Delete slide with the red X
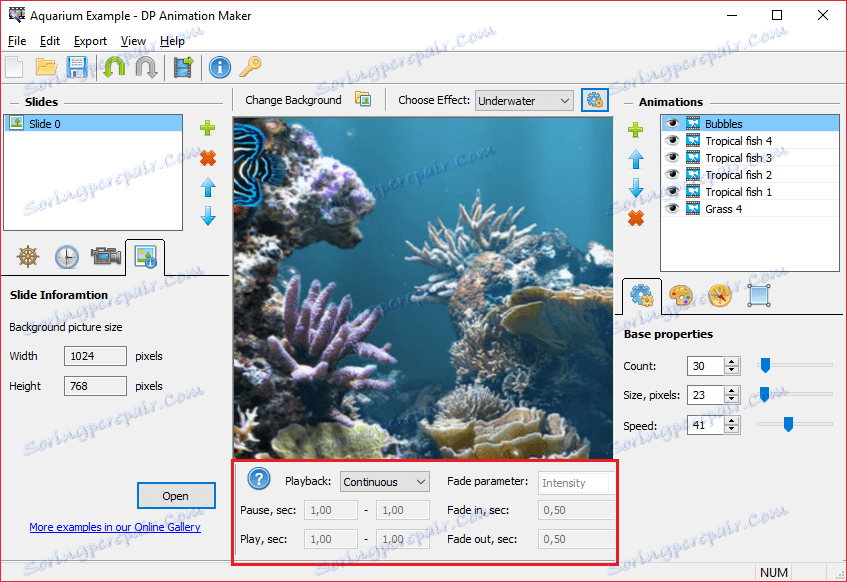 coord(207,158)
